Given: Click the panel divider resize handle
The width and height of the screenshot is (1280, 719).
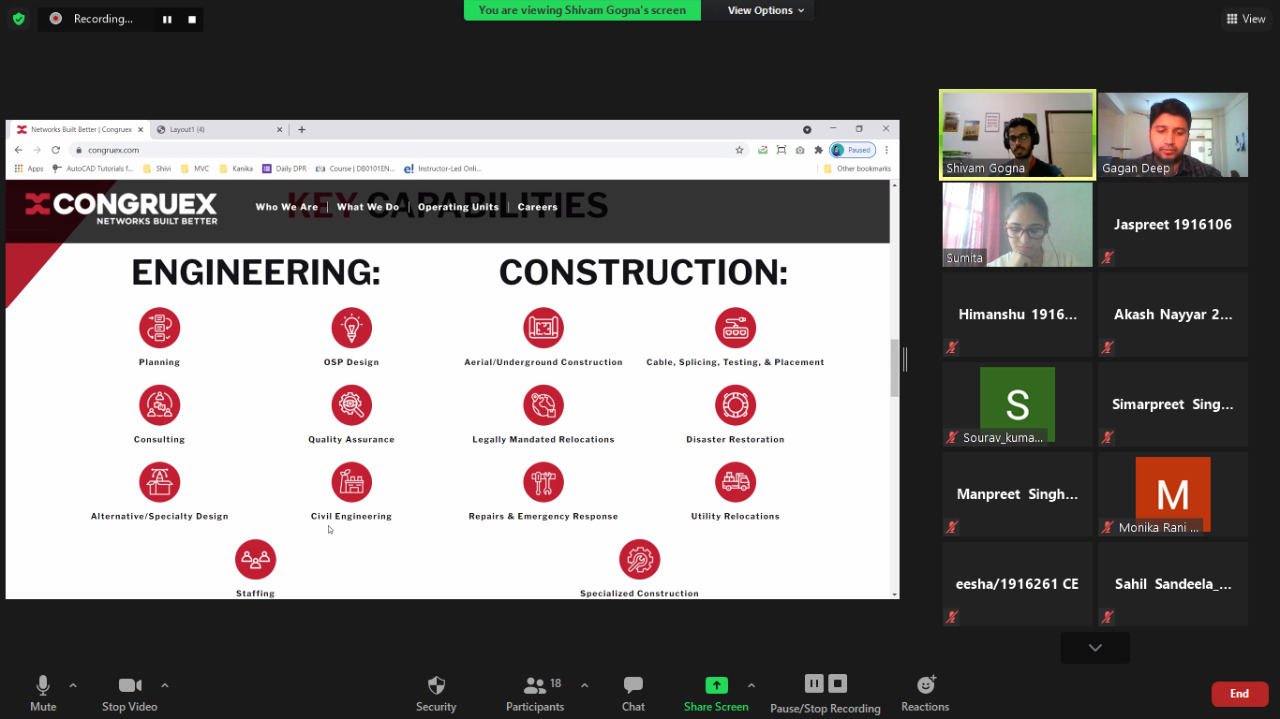Looking at the screenshot, I should (x=905, y=360).
